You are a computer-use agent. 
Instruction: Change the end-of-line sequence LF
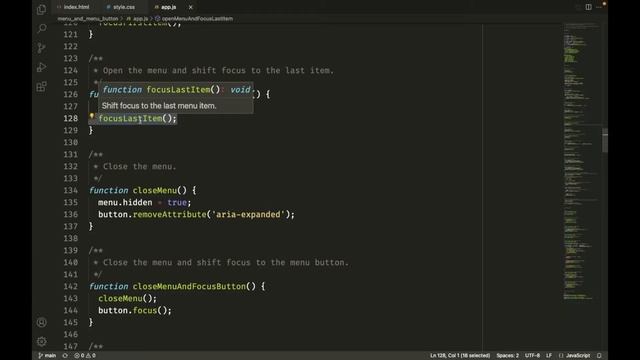point(549,356)
